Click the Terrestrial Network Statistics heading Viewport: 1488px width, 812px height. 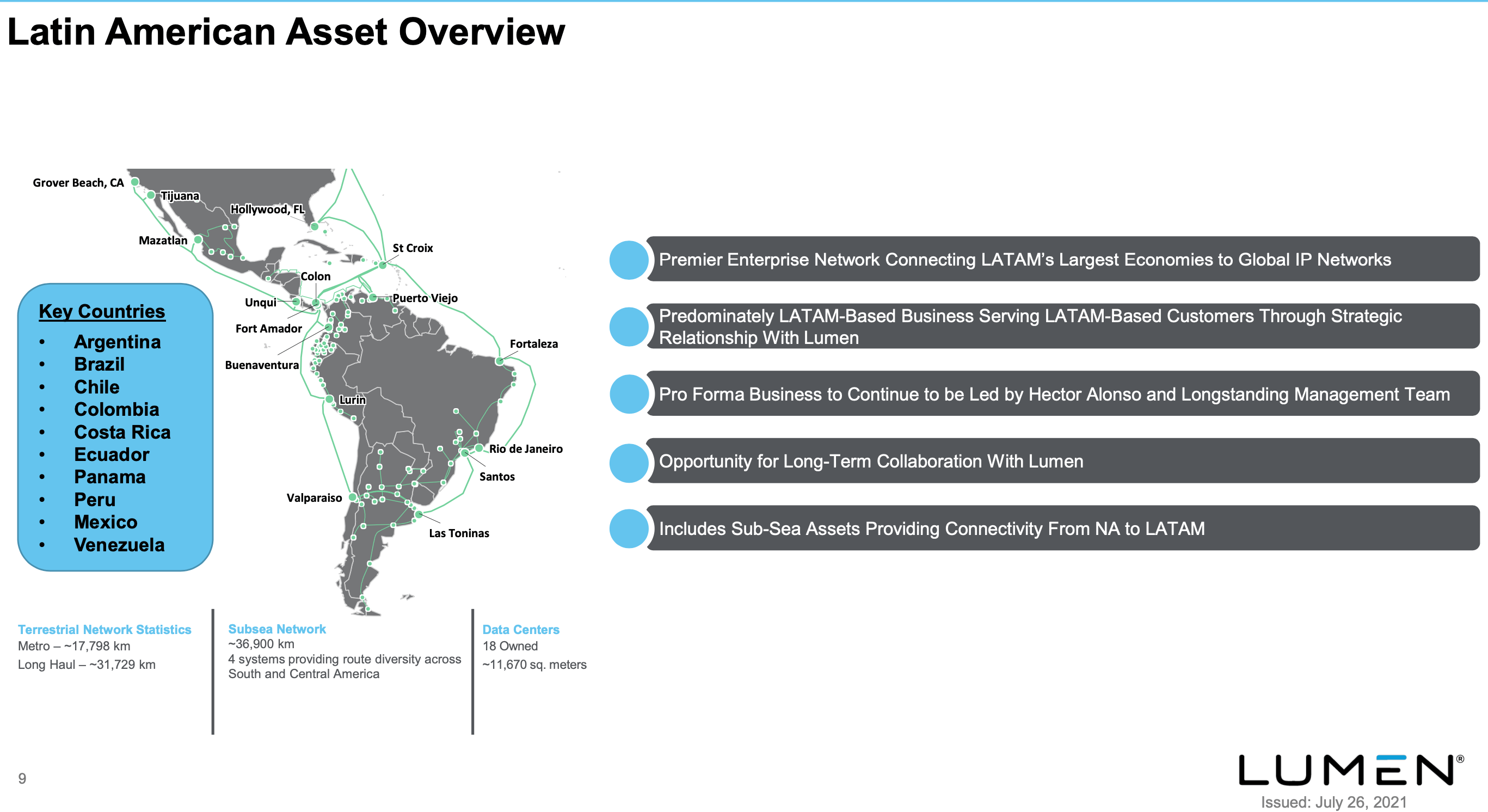coord(104,630)
